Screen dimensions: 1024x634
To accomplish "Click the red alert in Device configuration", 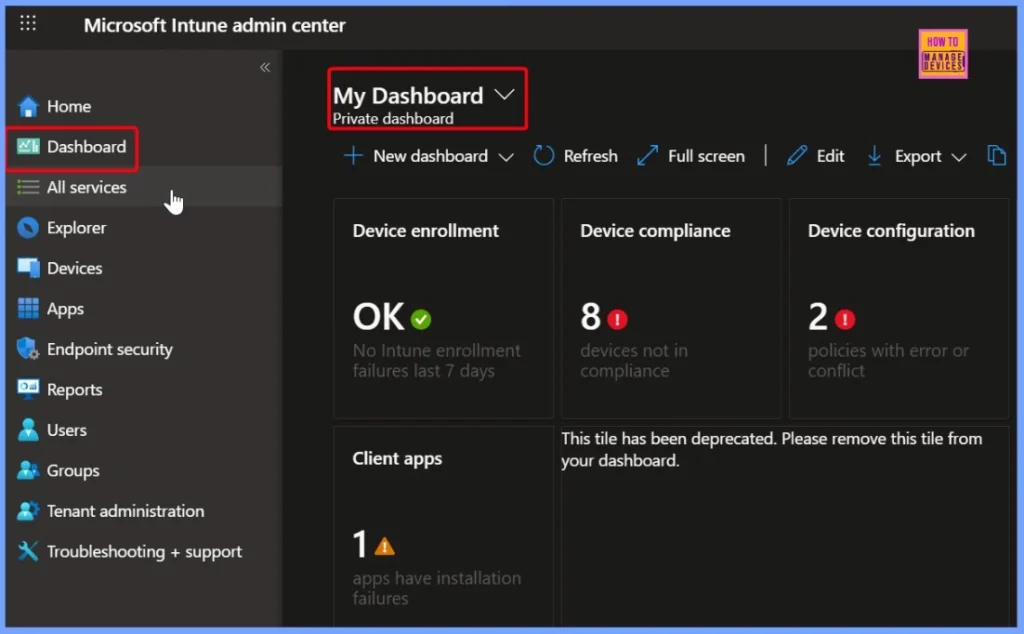I will point(844,319).
